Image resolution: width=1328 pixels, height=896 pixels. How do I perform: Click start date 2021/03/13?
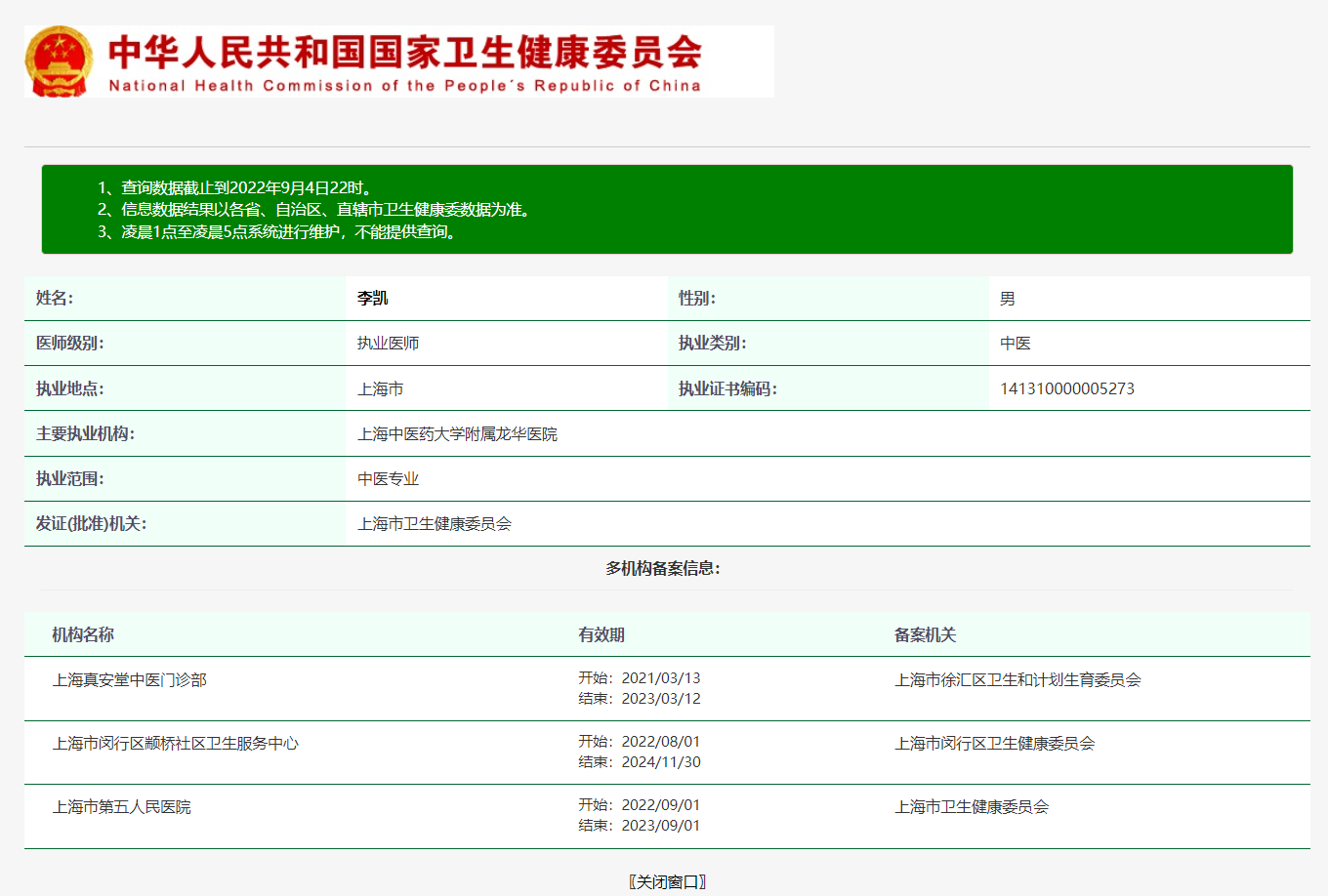[661, 678]
